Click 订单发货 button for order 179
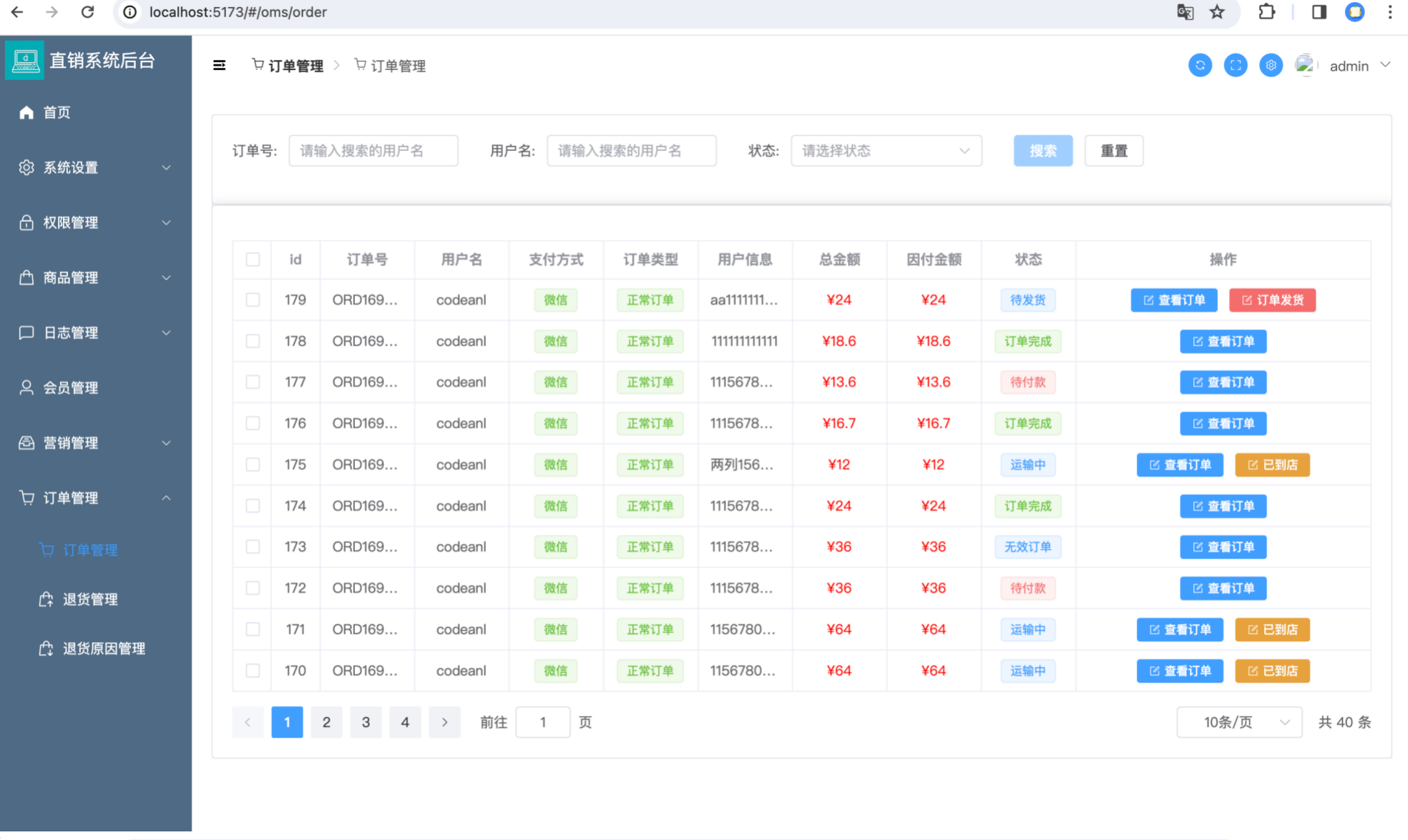The height and width of the screenshot is (840, 1408). coord(1272,300)
